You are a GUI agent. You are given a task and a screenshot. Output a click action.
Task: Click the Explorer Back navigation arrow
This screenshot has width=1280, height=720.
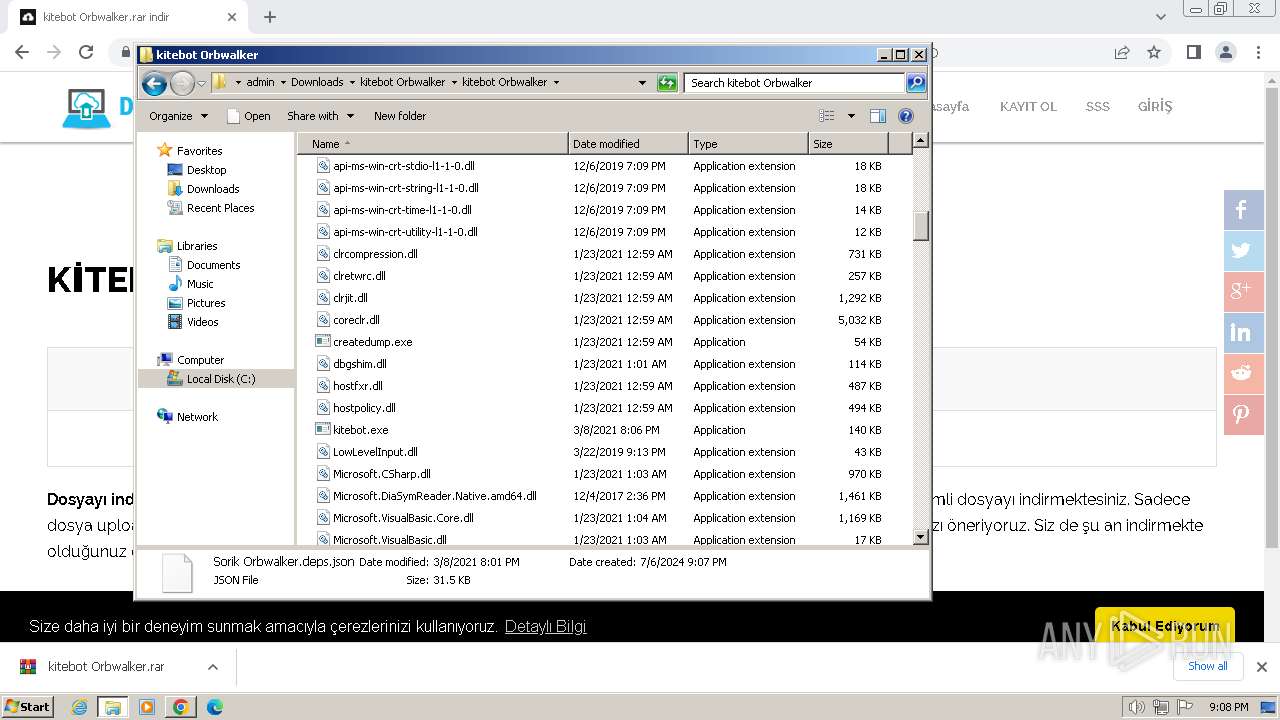(154, 83)
